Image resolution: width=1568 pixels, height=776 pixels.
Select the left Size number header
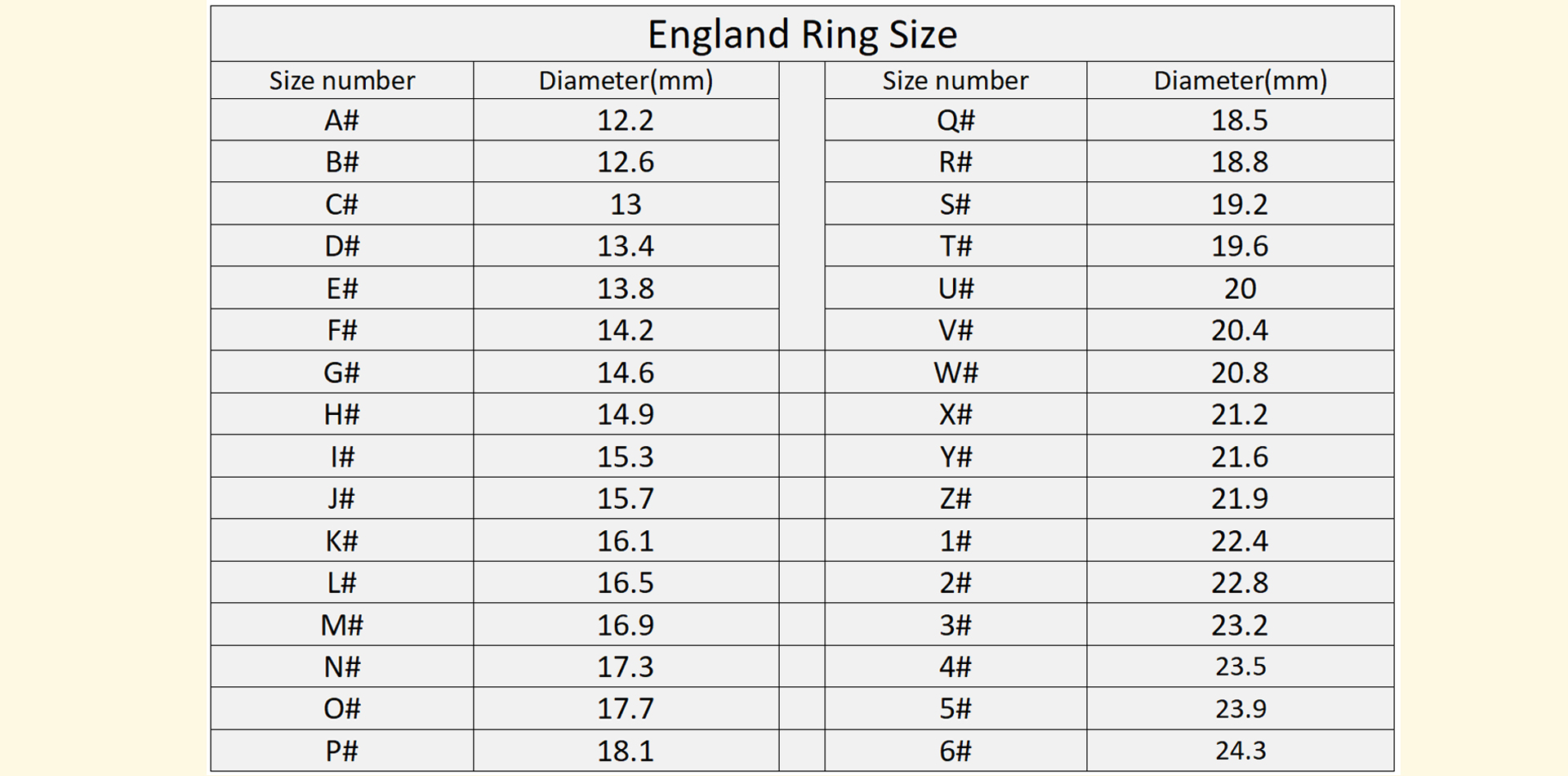click(341, 81)
